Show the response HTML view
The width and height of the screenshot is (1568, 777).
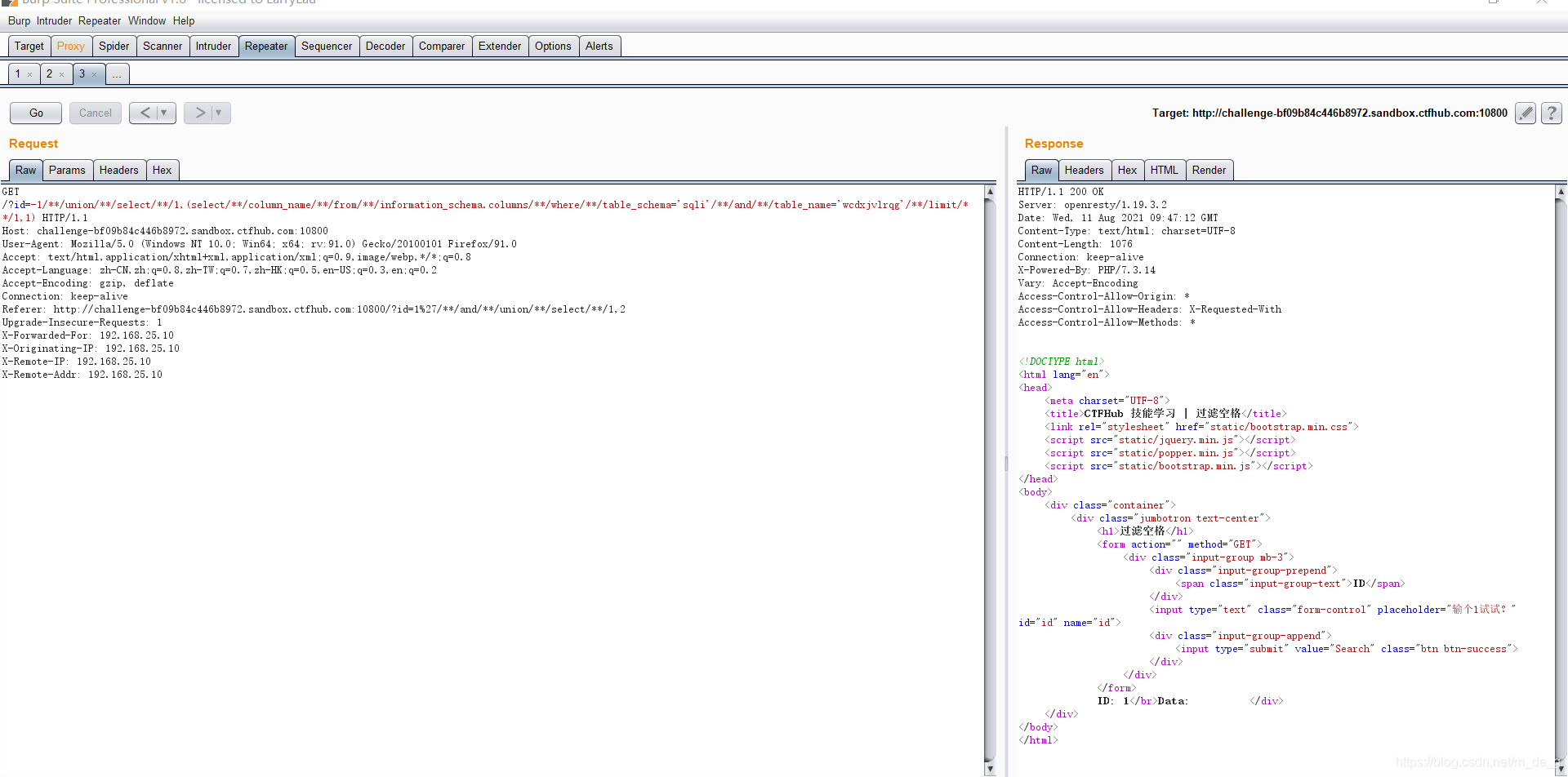pos(1165,170)
